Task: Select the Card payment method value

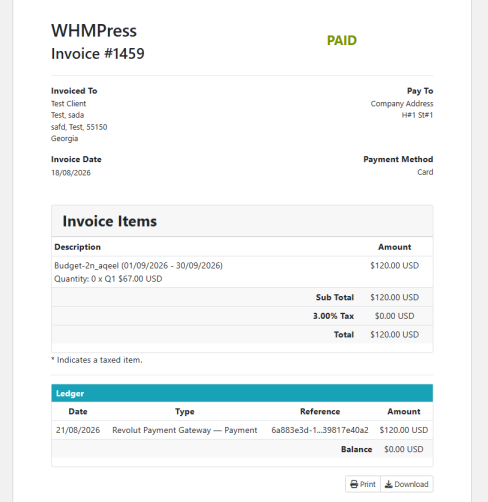Action: 425,172
